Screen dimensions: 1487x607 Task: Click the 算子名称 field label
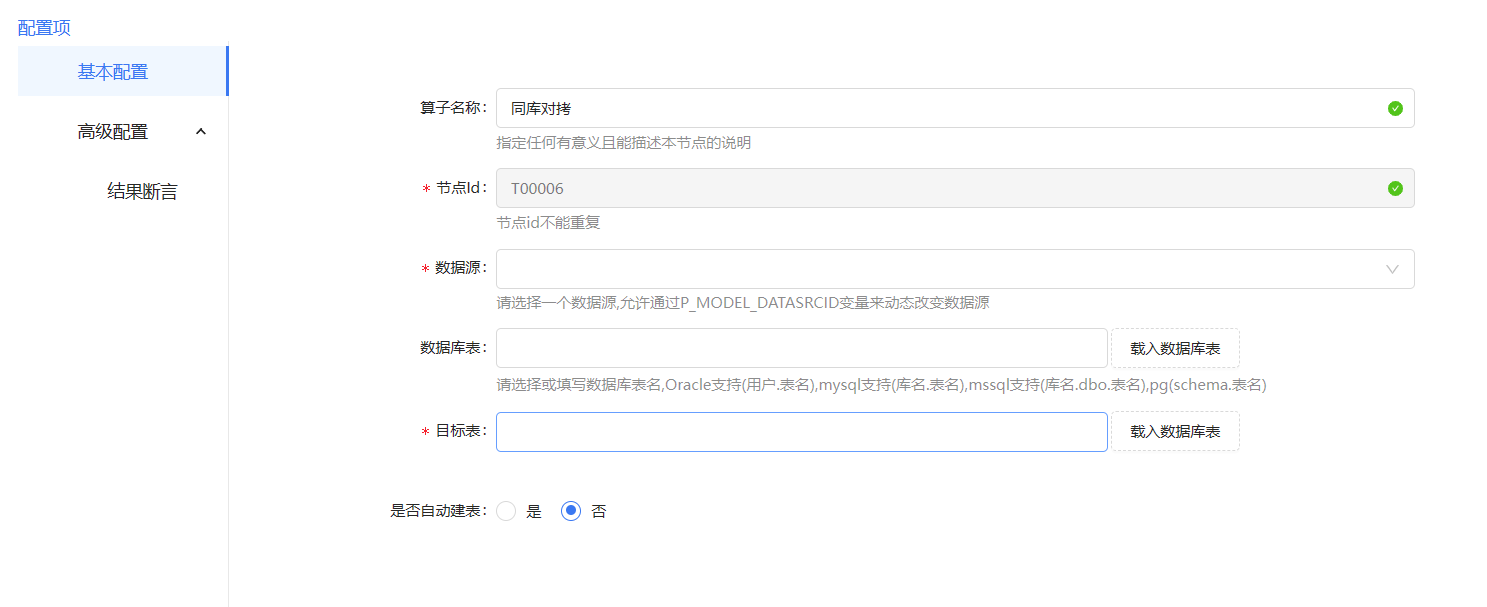click(452, 108)
